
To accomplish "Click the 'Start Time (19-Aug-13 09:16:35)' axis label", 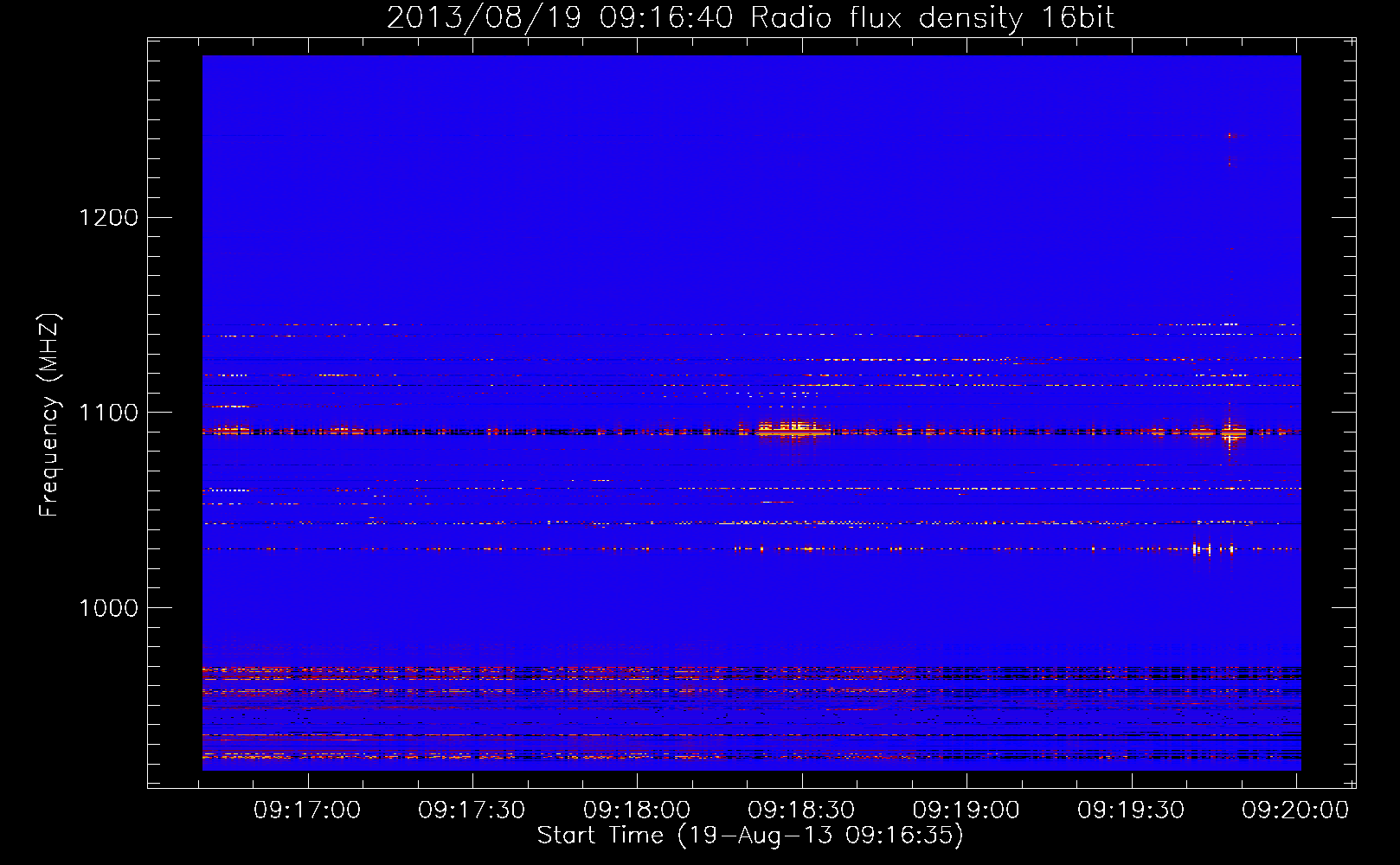I will pos(750,836).
